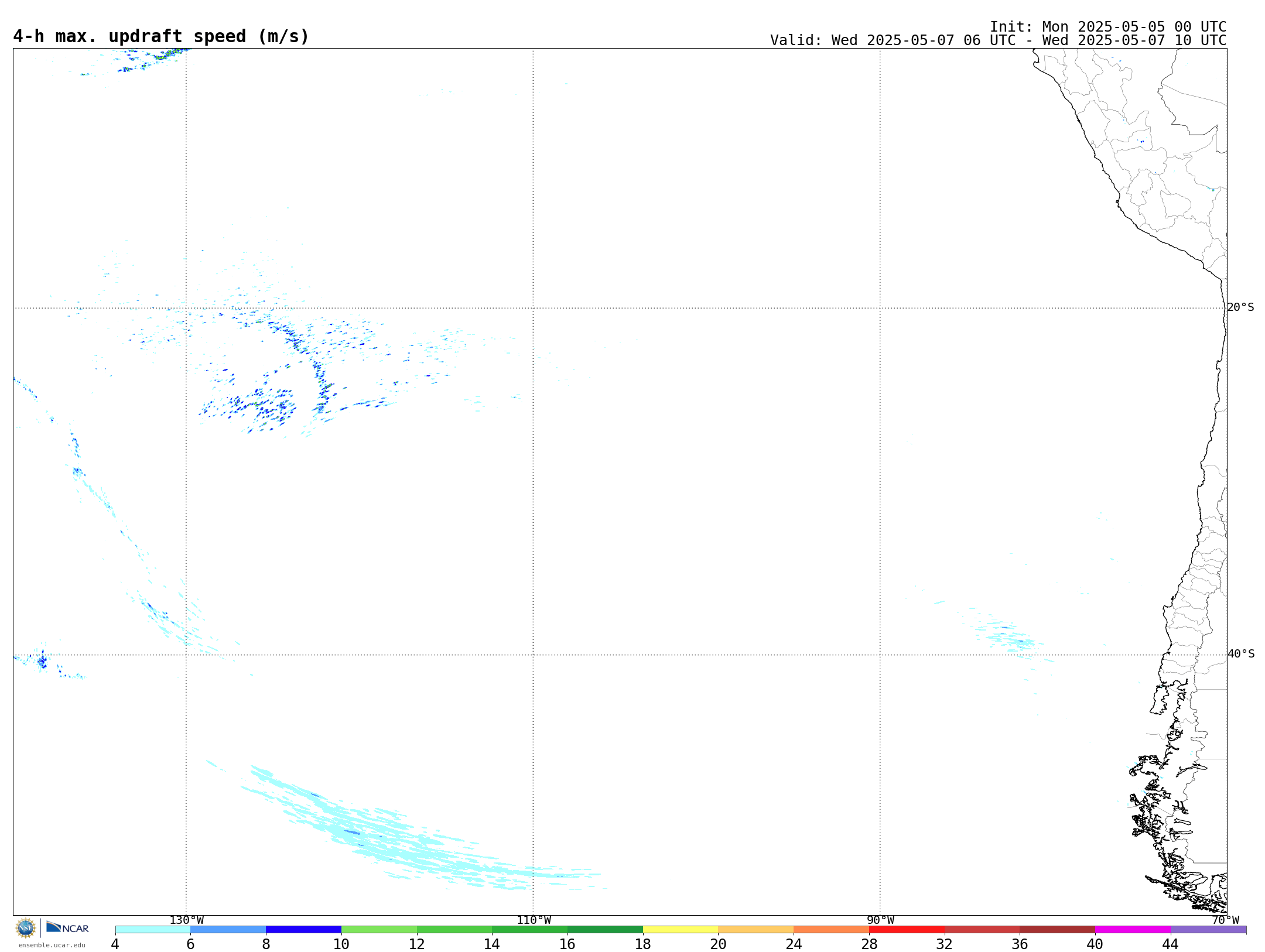The image size is (1265, 952).
Task: Click the 90°W longitude label
Action: click(880, 920)
